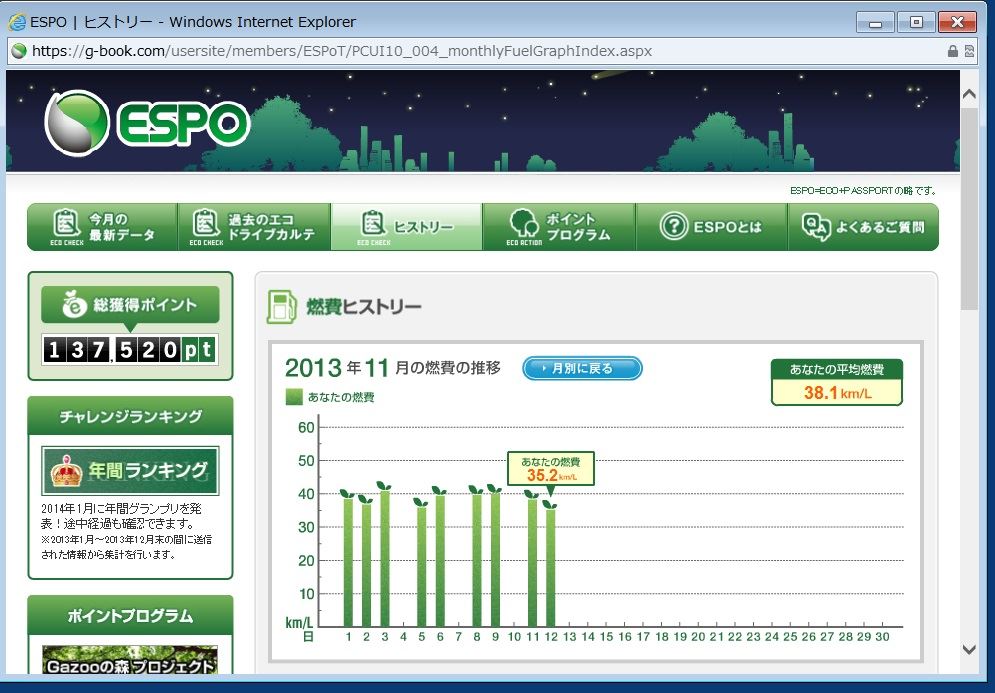The height and width of the screenshot is (693, 995).
Task: Click the あなたの平均燃費 38.1 km/L box
Action: [x=836, y=383]
